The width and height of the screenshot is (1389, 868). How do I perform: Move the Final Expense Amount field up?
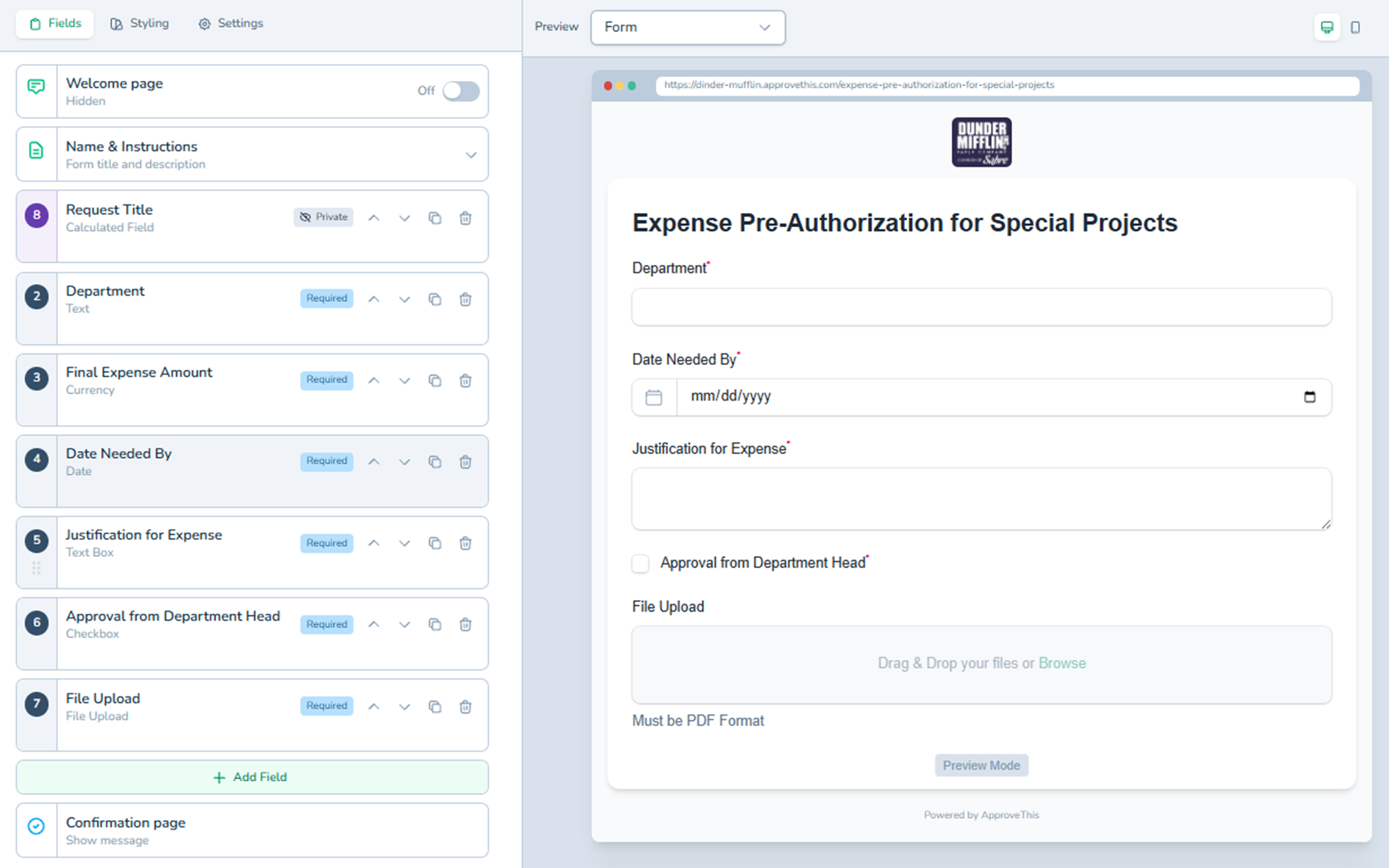pos(374,380)
